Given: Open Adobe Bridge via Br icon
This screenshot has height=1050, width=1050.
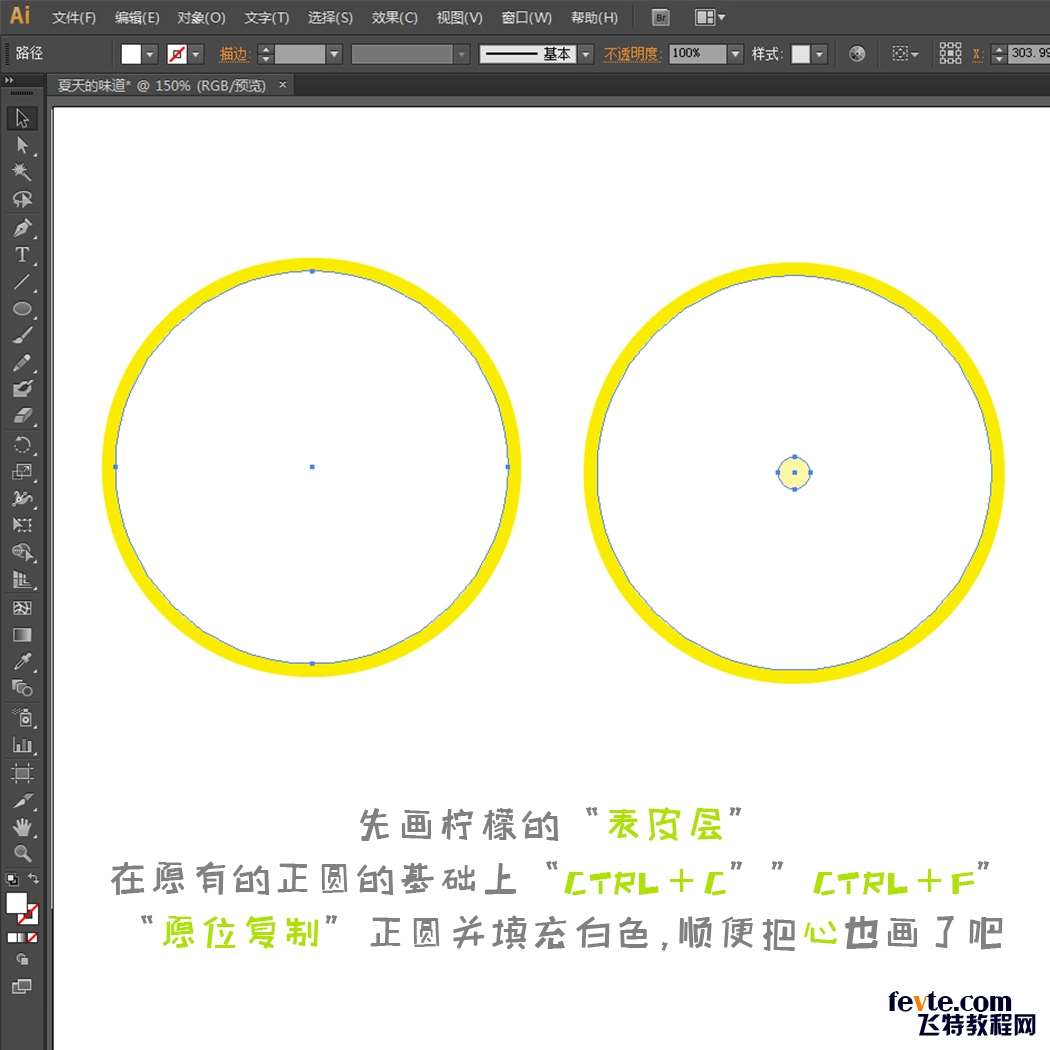Looking at the screenshot, I should [660, 17].
